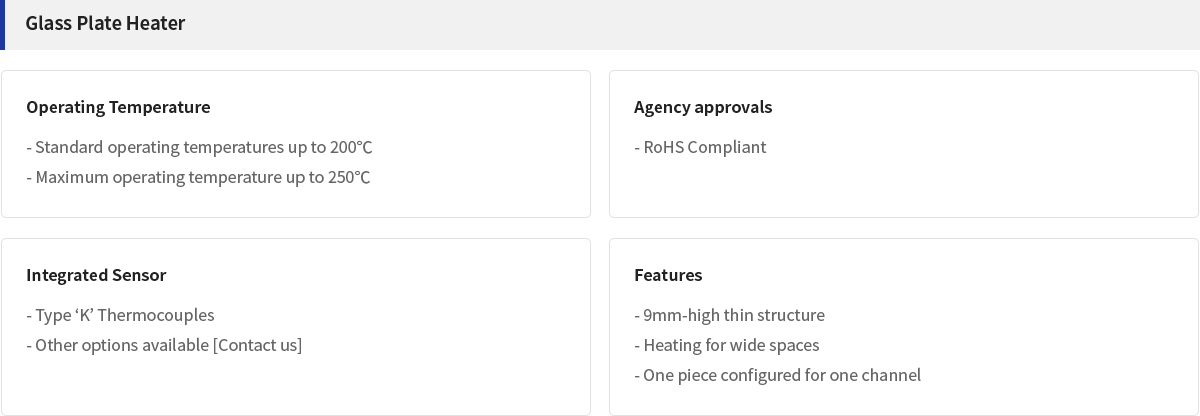Click the blue accent bar beside the heading

tap(3, 25)
